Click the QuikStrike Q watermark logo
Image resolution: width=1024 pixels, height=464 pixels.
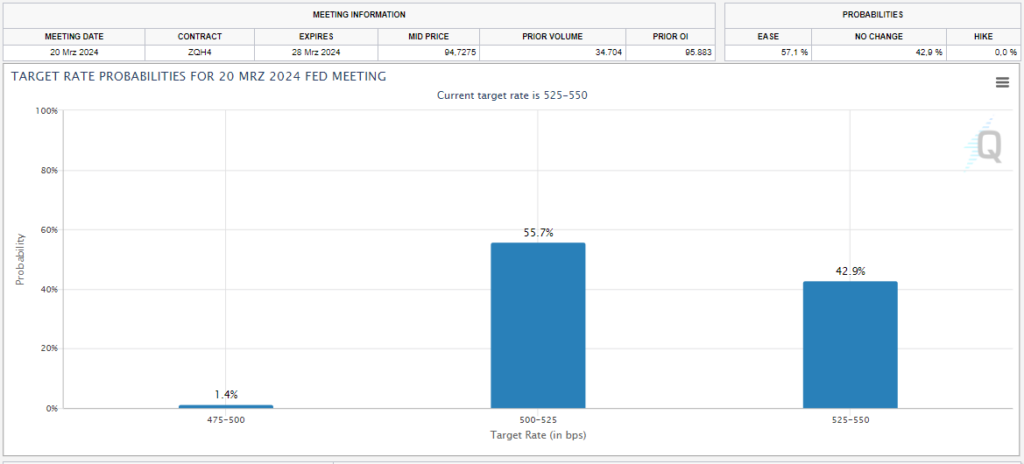point(984,145)
